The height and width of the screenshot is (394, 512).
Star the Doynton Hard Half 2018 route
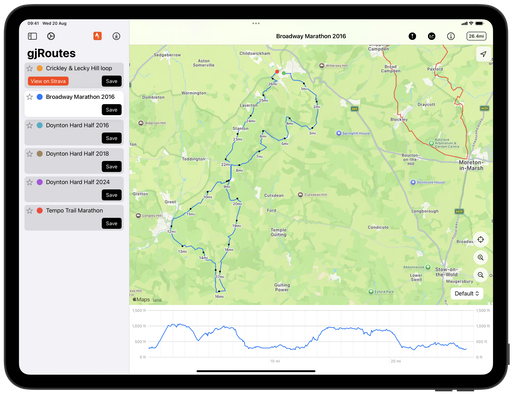pos(30,154)
